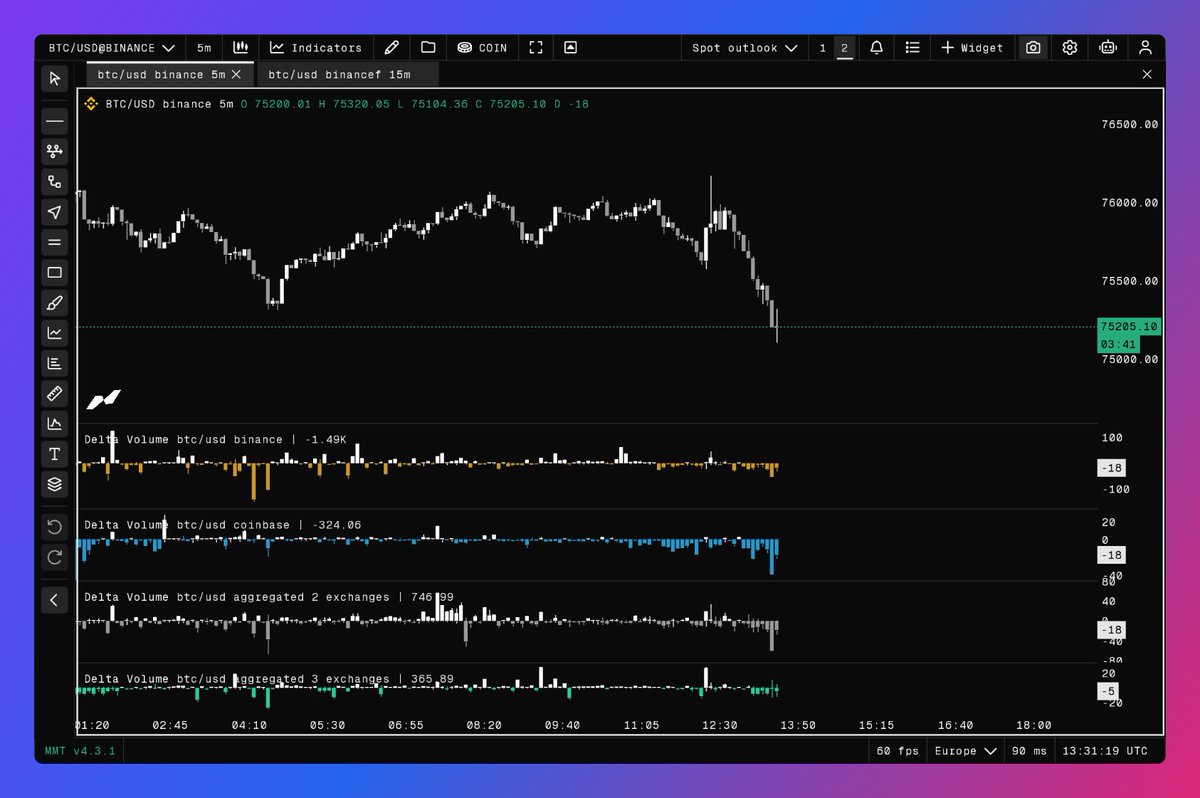This screenshot has height=798, width=1200.
Task: Click the image export icon
Action: tap(570, 47)
